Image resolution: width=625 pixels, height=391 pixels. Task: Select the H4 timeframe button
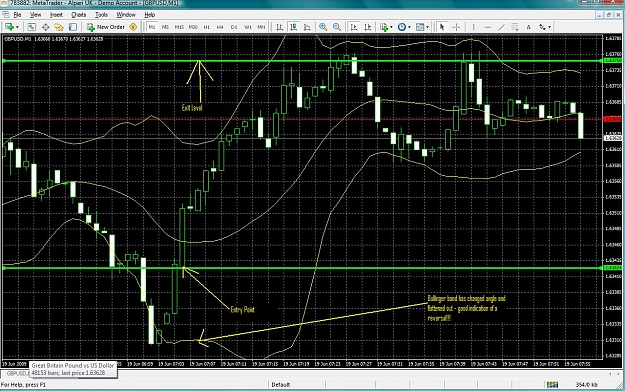[x=220, y=27]
